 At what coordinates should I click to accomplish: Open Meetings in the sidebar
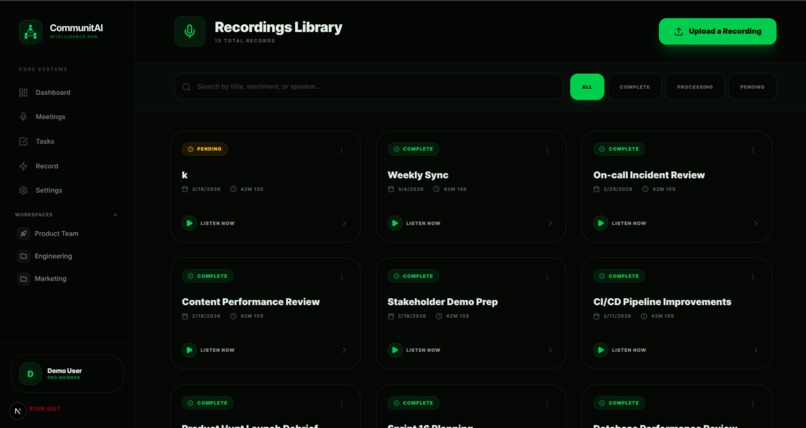point(50,117)
